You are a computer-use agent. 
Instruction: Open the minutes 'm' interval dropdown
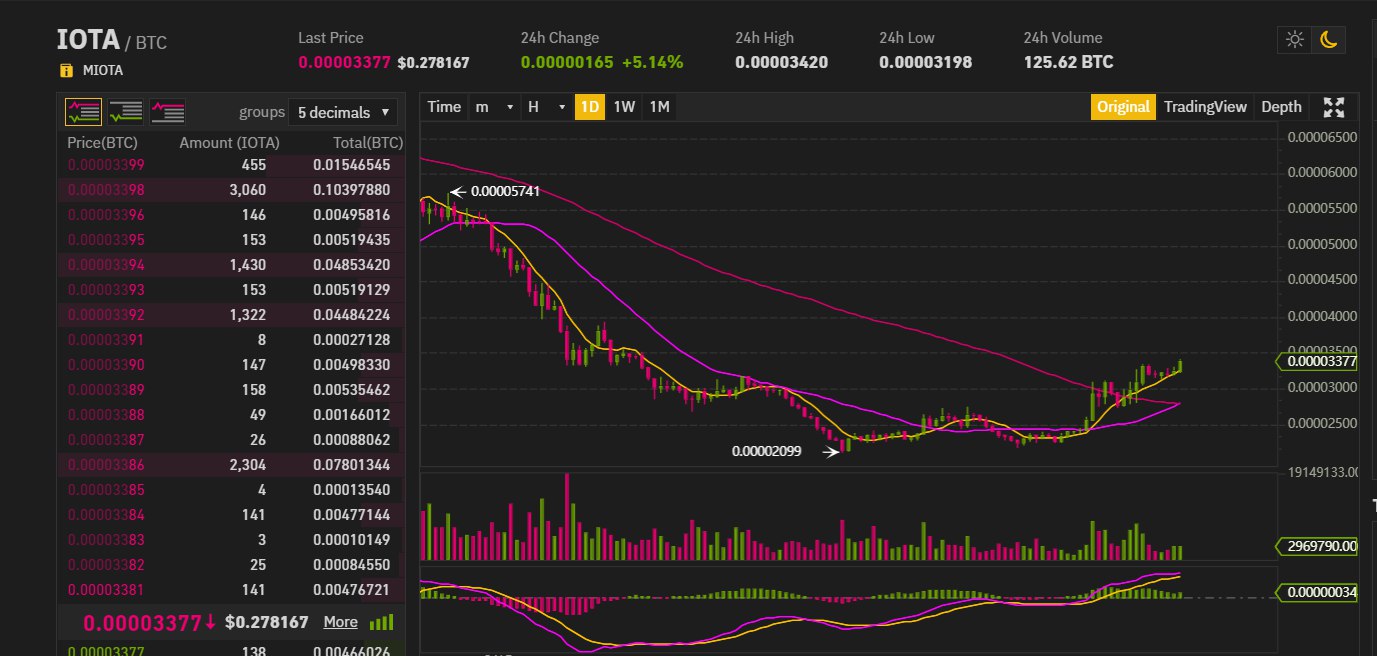coord(495,107)
